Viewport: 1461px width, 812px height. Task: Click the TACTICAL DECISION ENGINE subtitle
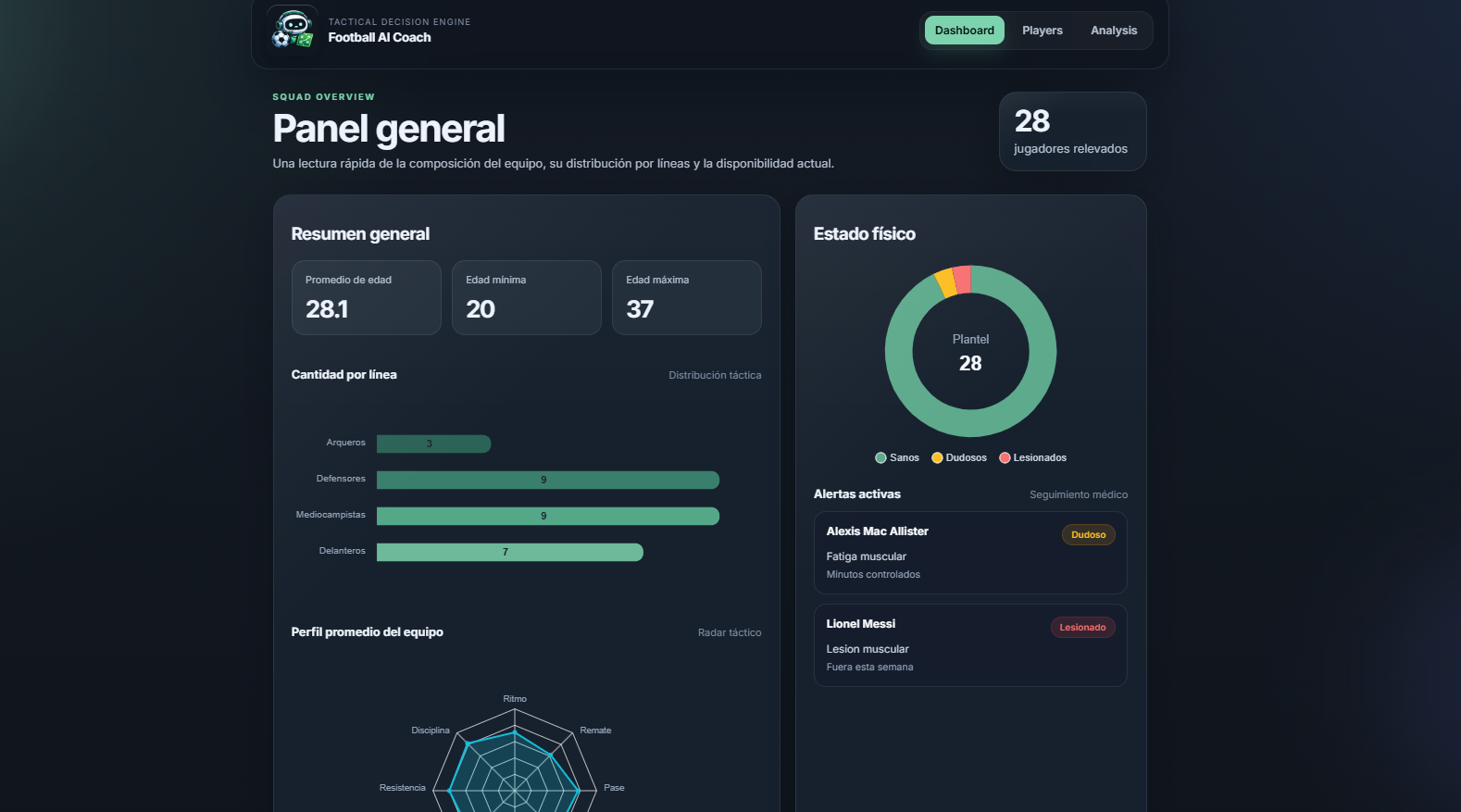click(399, 22)
